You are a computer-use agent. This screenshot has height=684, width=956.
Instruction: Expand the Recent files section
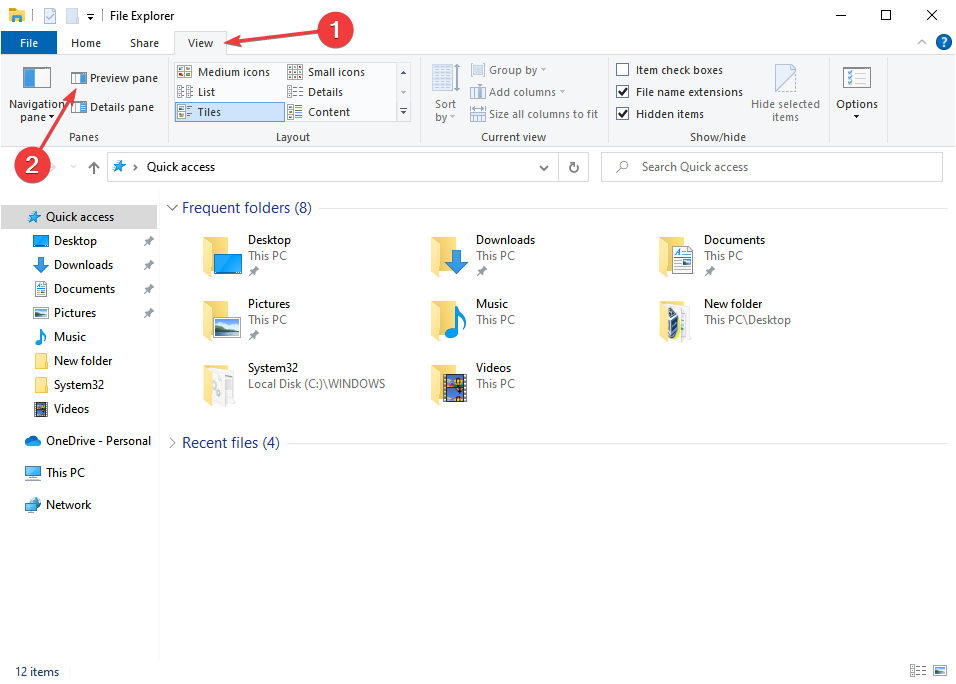[x=173, y=443]
